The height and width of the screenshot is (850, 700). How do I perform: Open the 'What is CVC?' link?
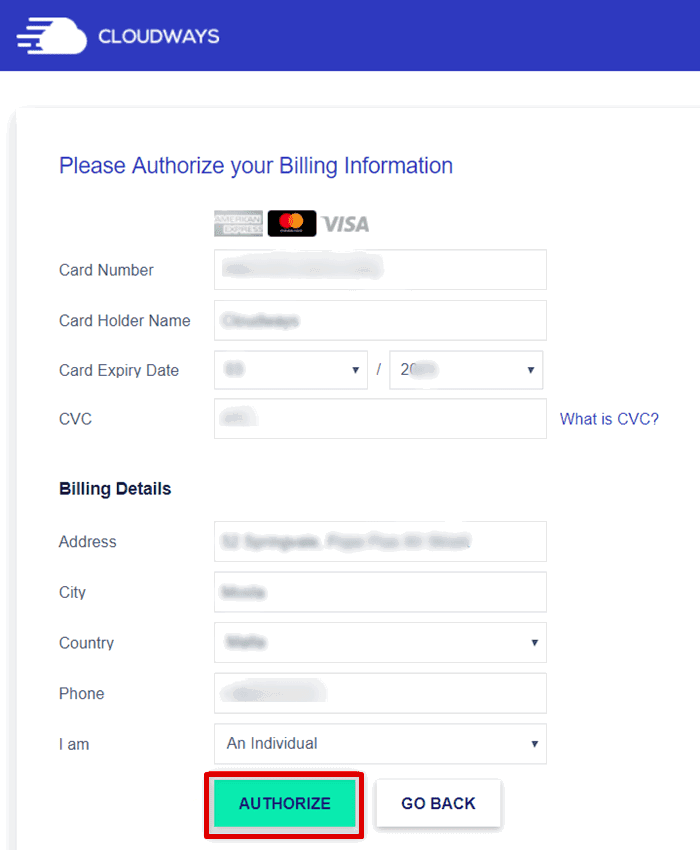pyautogui.click(x=609, y=419)
